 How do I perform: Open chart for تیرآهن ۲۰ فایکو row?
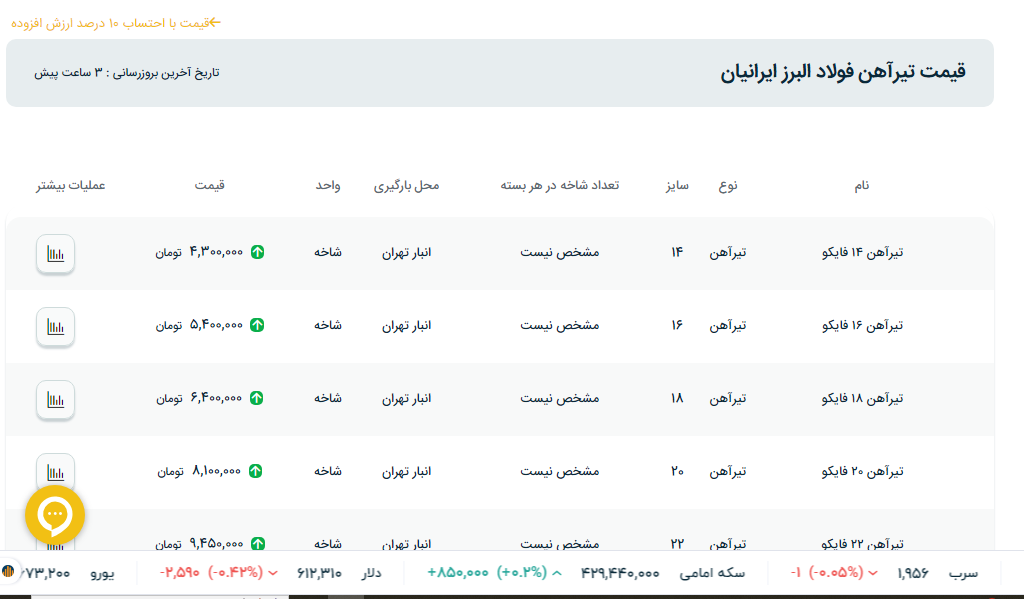pyautogui.click(x=56, y=471)
